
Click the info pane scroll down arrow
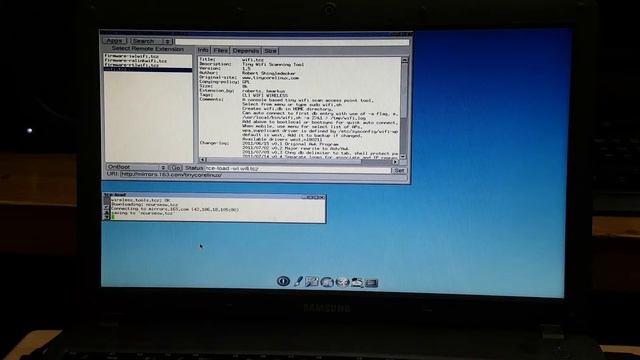pyautogui.click(x=403, y=156)
